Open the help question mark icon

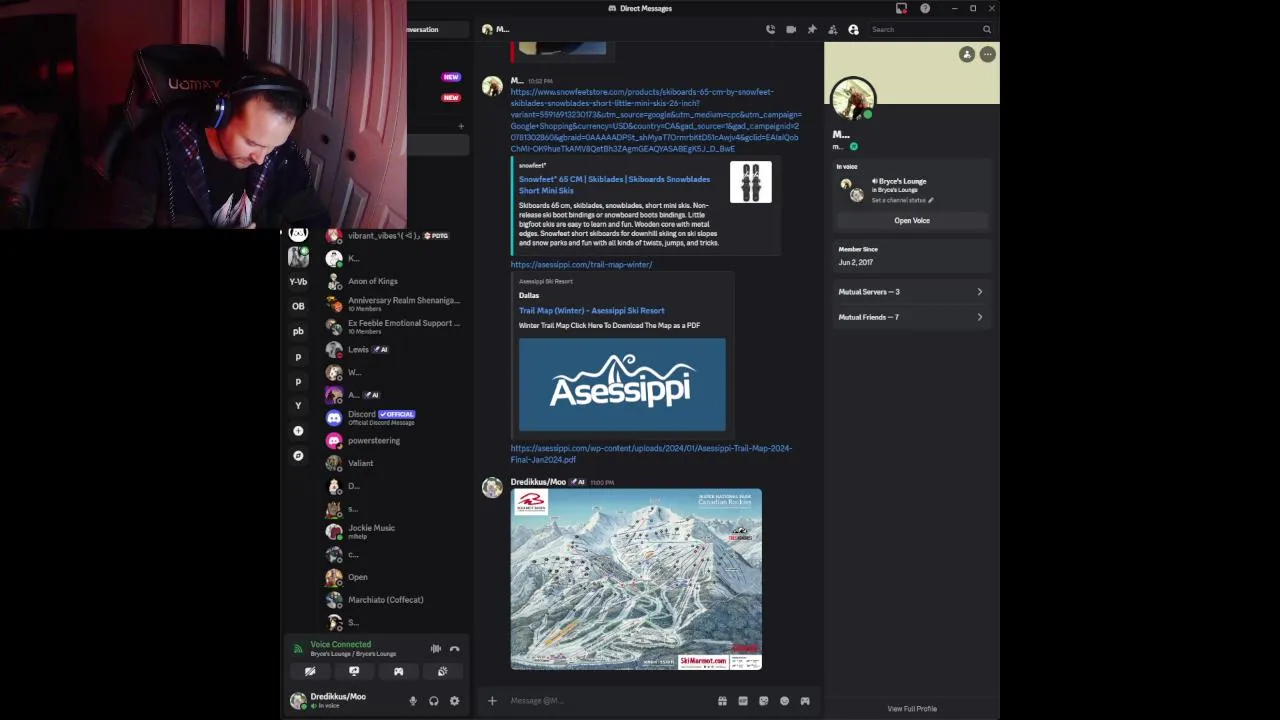tap(925, 8)
